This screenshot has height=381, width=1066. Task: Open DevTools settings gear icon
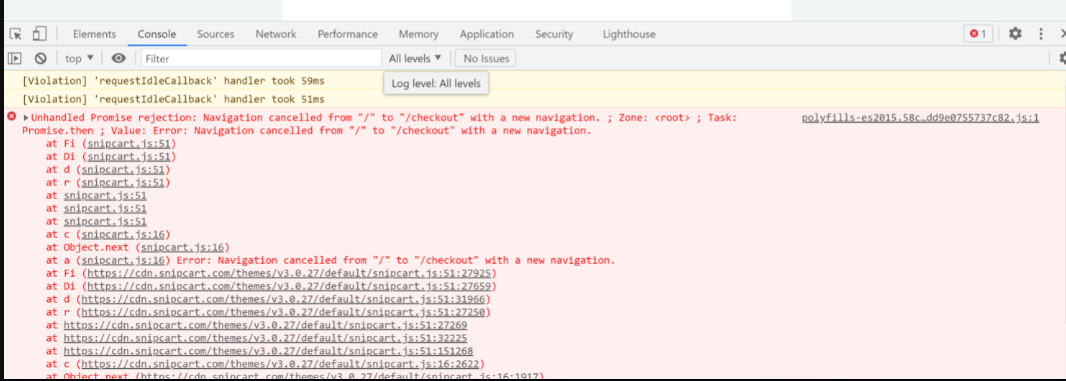pyautogui.click(x=1015, y=33)
